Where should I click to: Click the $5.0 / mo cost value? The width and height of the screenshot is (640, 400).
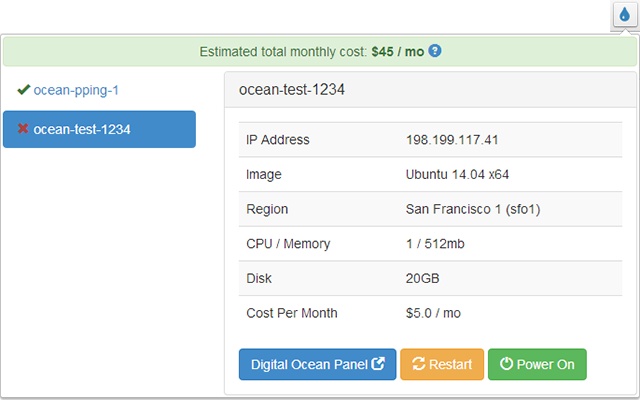433,313
